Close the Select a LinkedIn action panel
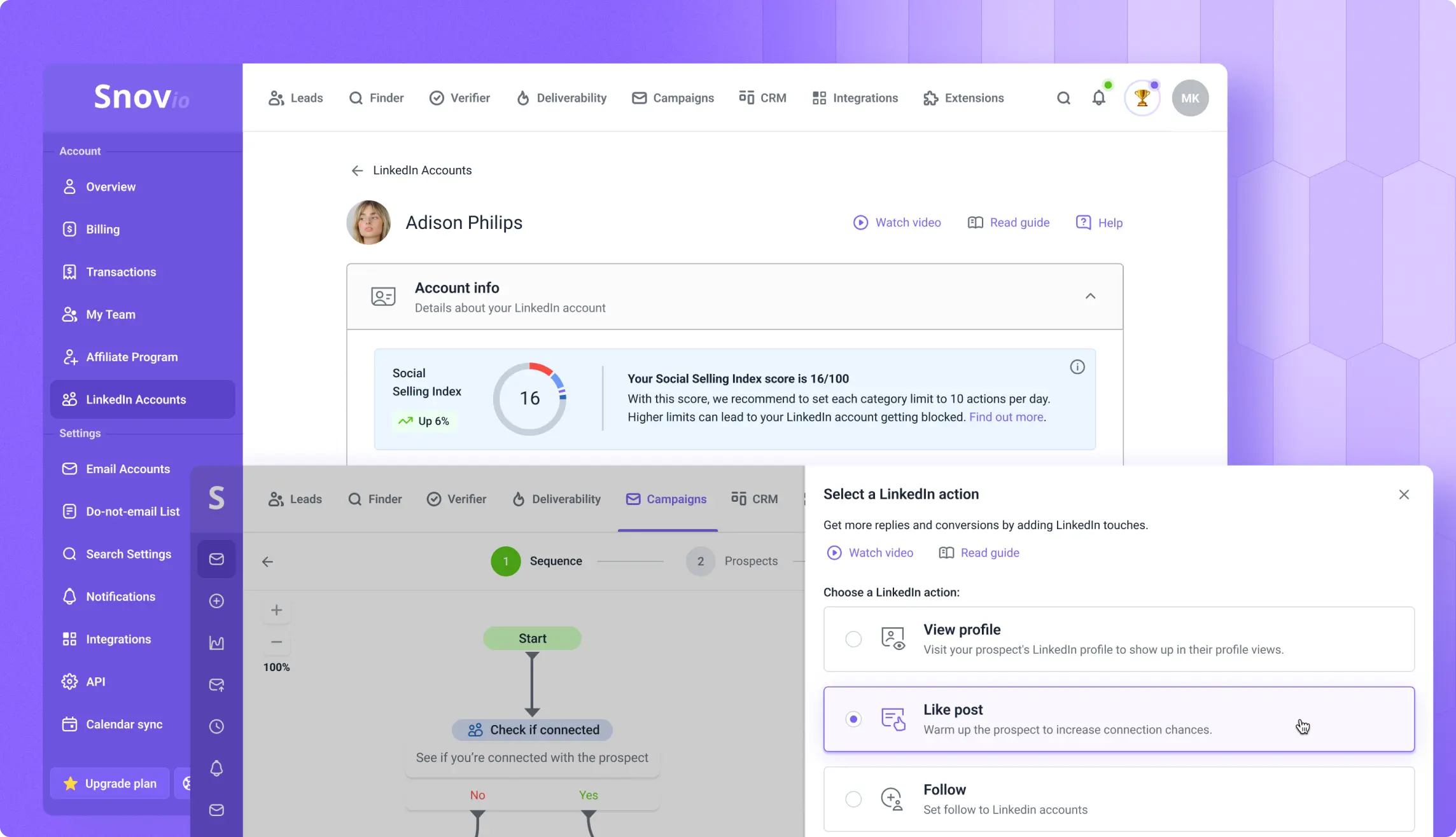 1404,495
